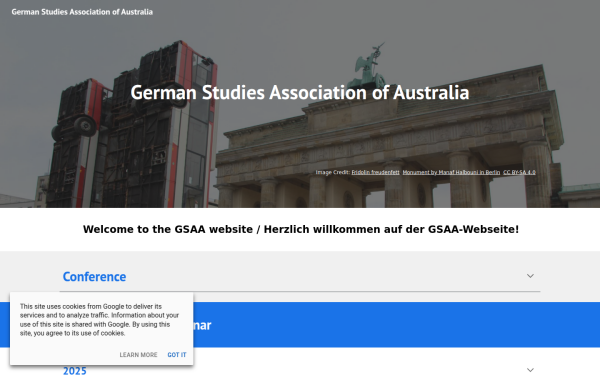This screenshot has width=600, height=375.
Task: Click the cookie notice message text
Action: 99,320
